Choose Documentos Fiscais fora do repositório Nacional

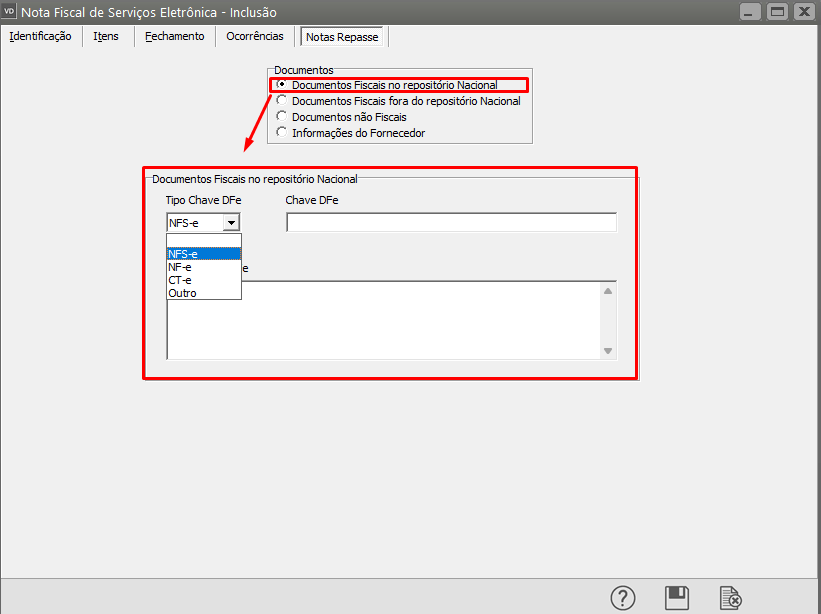[x=282, y=101]
